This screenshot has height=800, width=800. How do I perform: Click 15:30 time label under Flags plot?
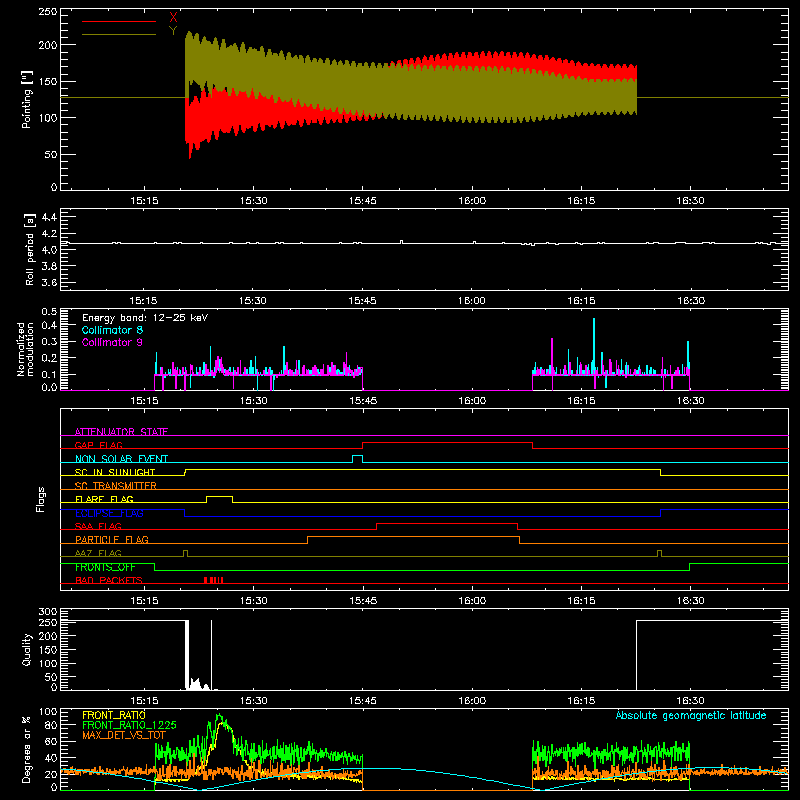coord(254,601)
